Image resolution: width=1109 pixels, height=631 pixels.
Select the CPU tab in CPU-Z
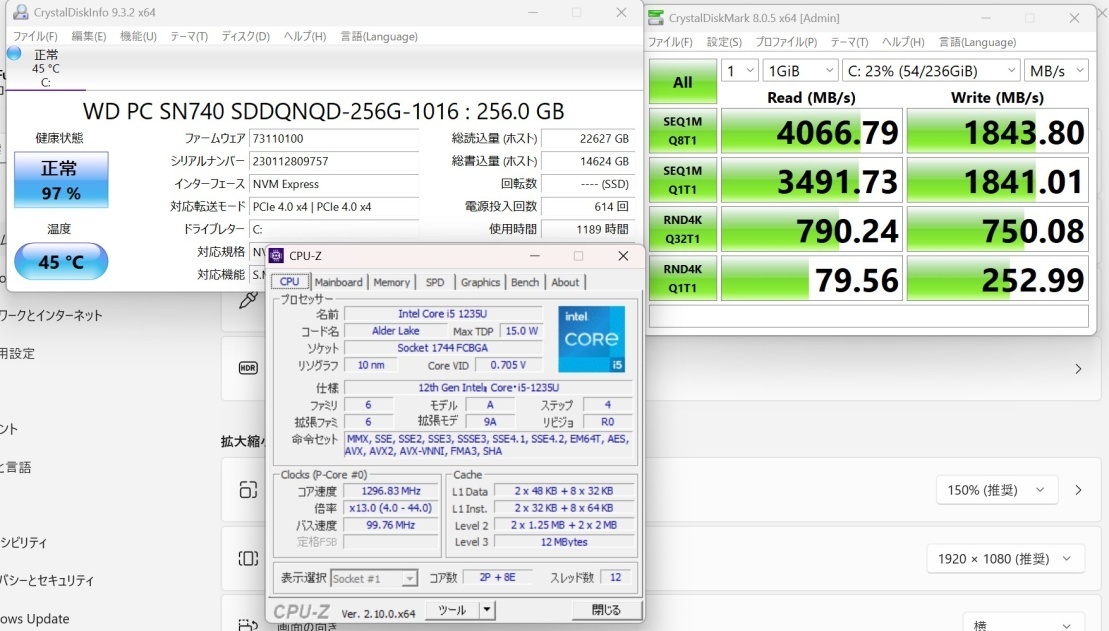289,281
